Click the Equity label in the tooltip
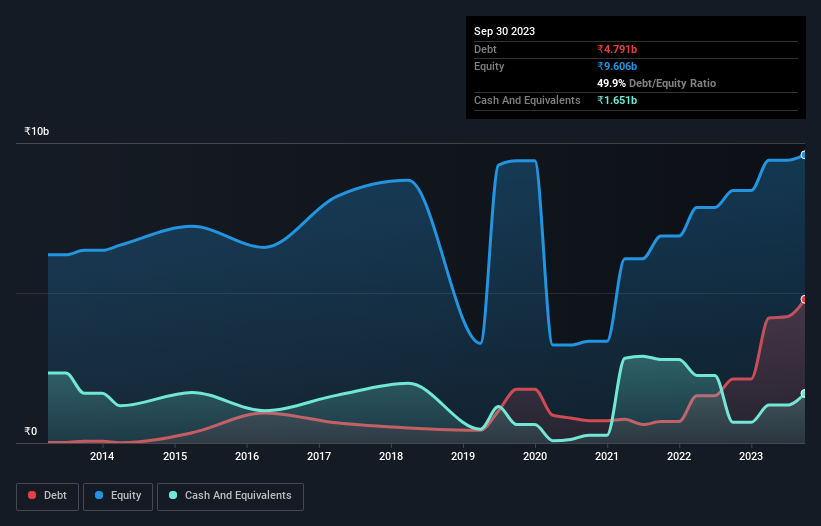821x526 pixels. [x=489, y=66]
